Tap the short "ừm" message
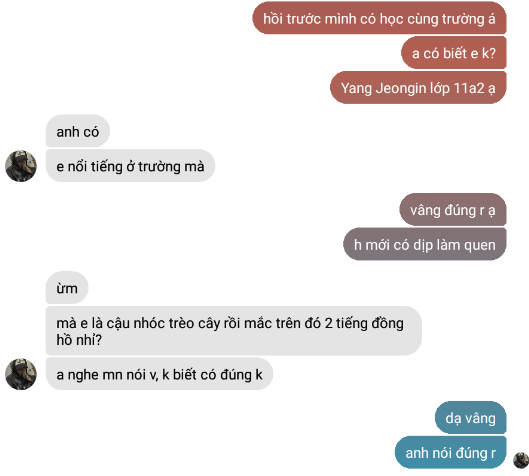 pyautogui.click(x=67, y=288)
